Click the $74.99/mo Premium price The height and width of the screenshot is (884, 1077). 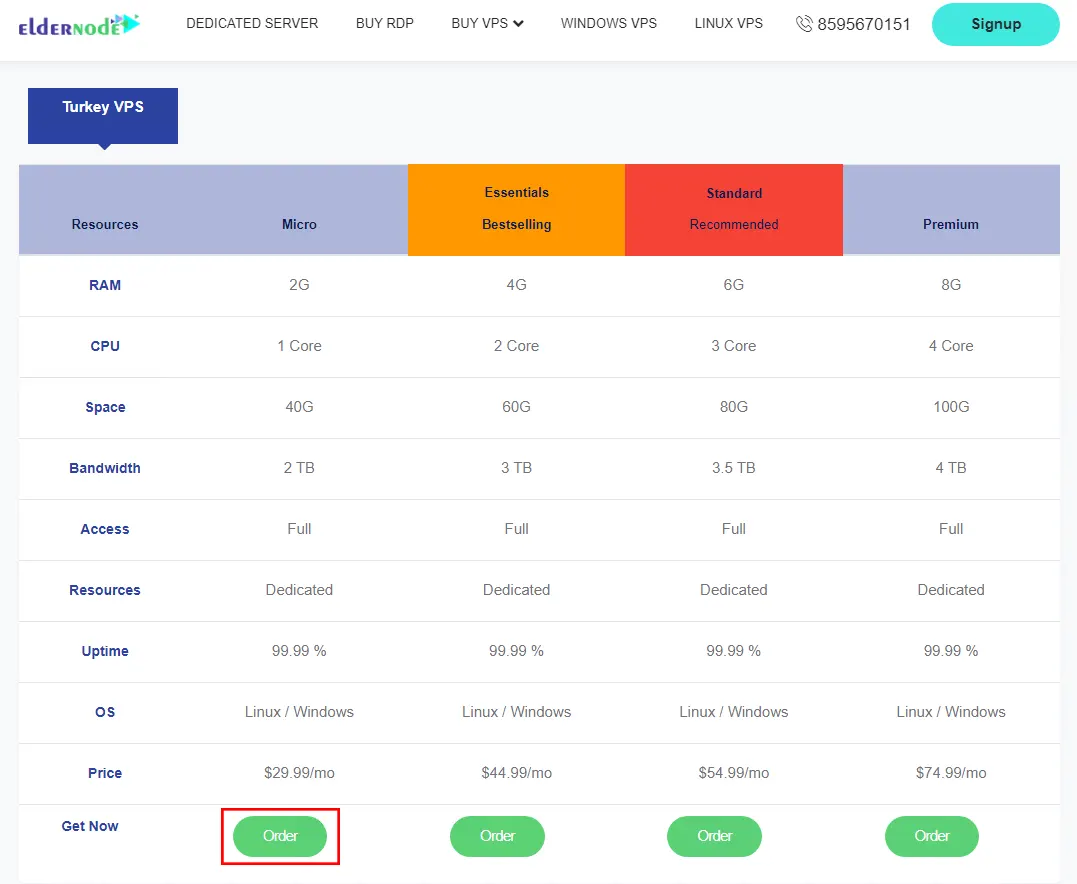coord(950,773)
